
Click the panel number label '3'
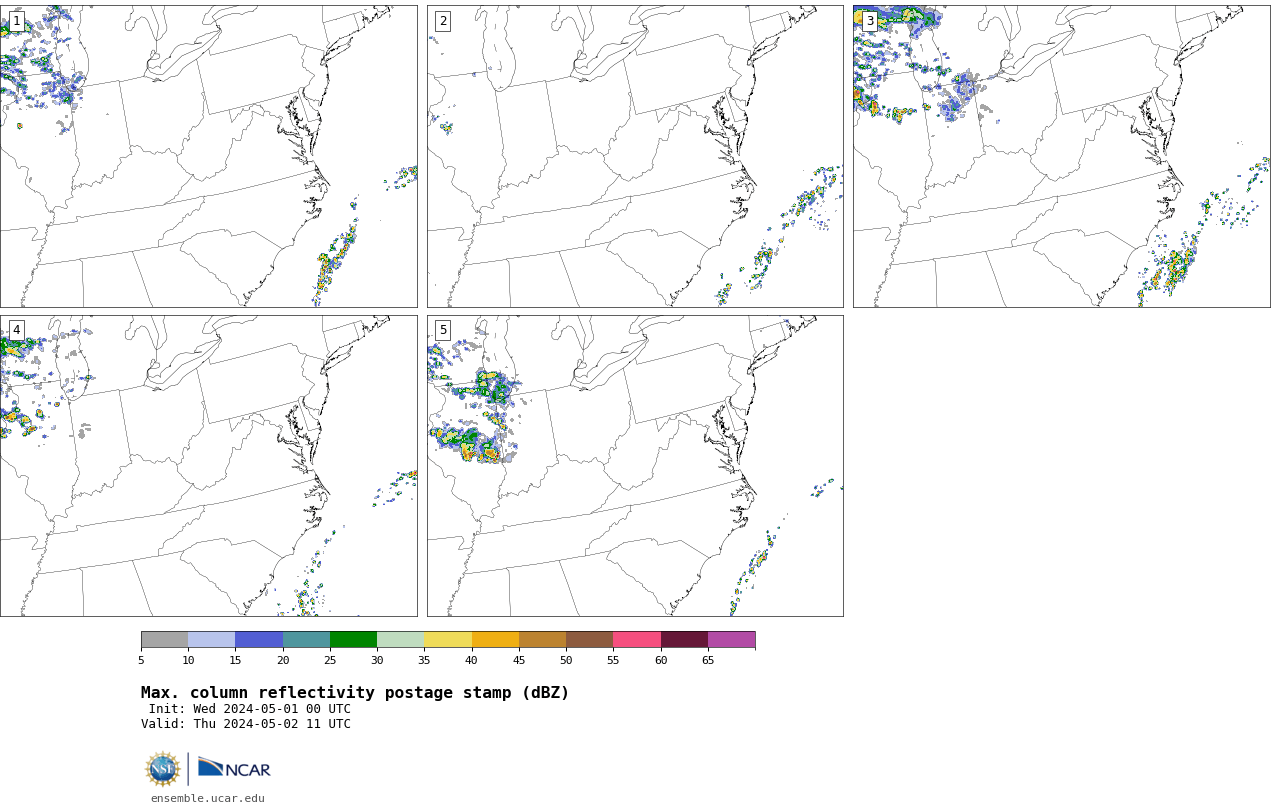[869, 21]
